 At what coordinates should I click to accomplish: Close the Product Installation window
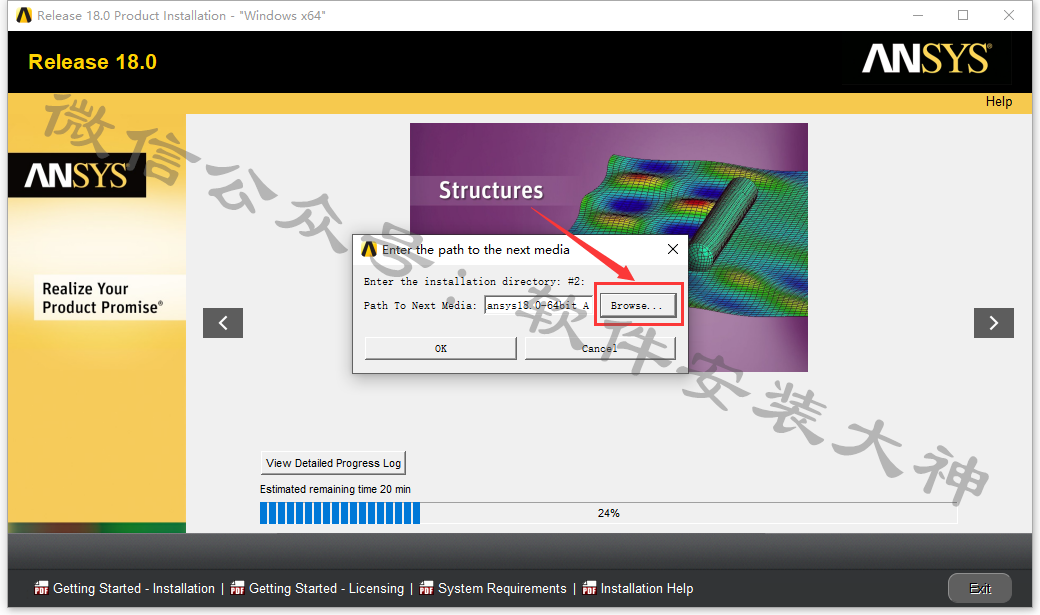click(1009, 15)
